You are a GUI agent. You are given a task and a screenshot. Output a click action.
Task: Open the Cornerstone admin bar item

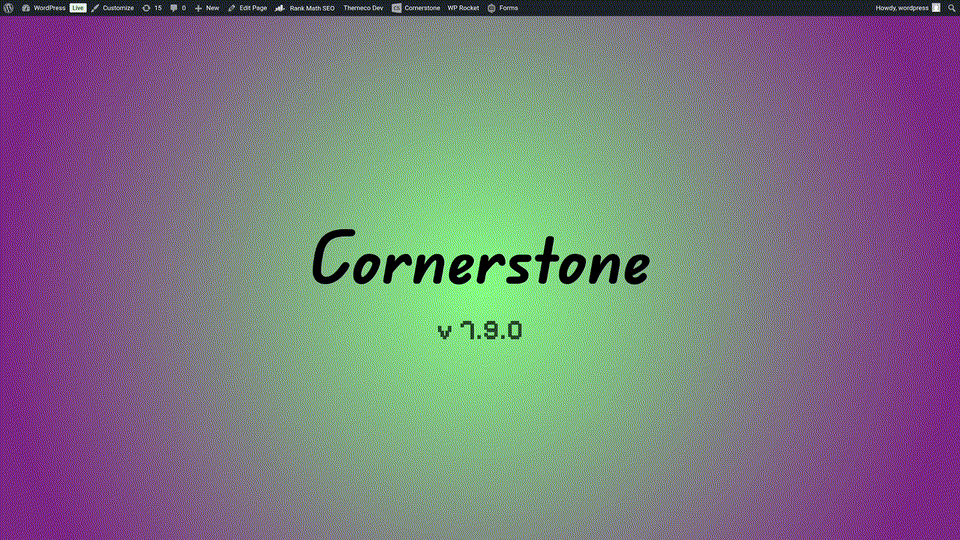tap(416, 8)
